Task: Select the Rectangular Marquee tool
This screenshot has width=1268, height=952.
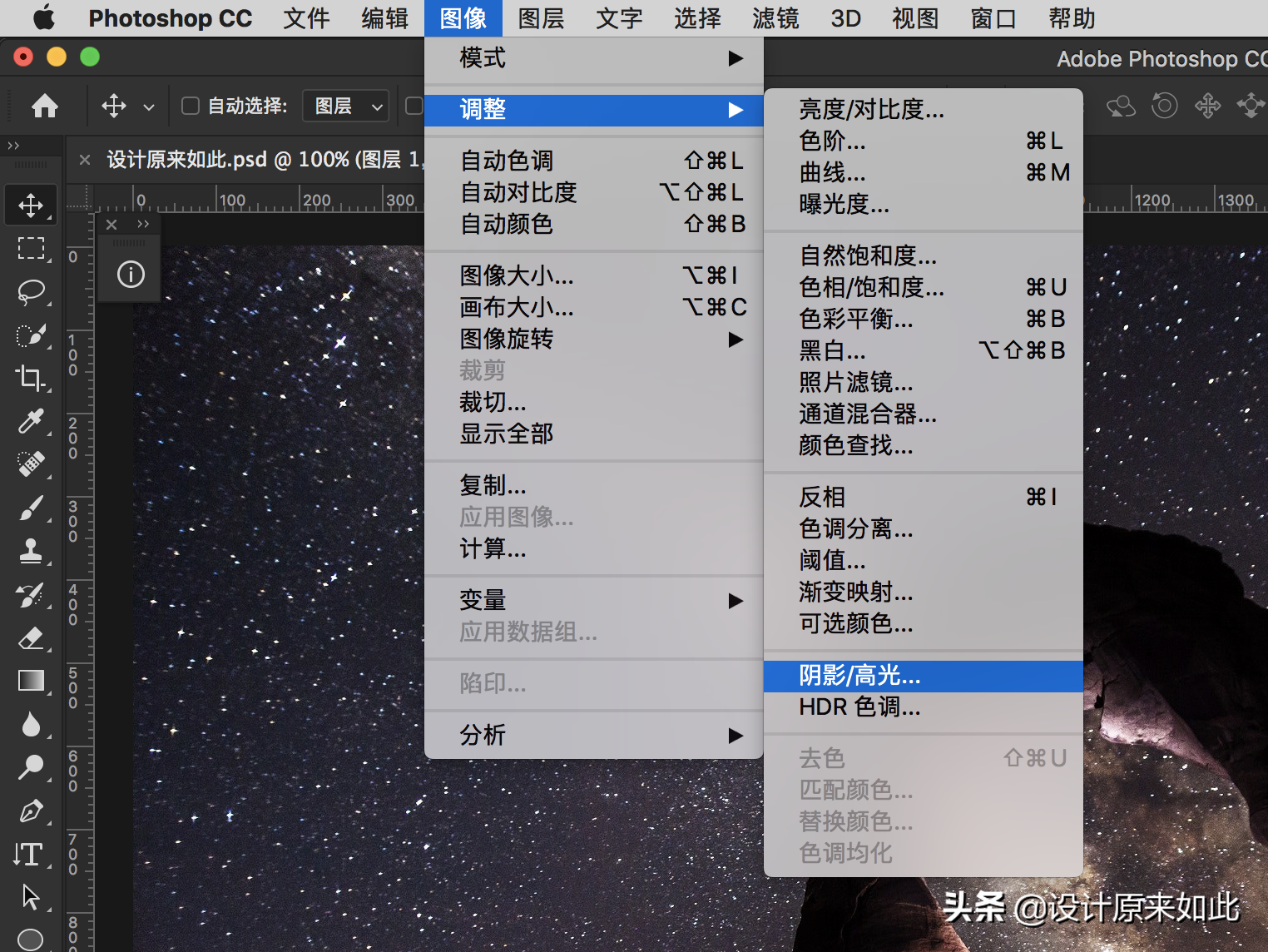Action: (31, 248)
